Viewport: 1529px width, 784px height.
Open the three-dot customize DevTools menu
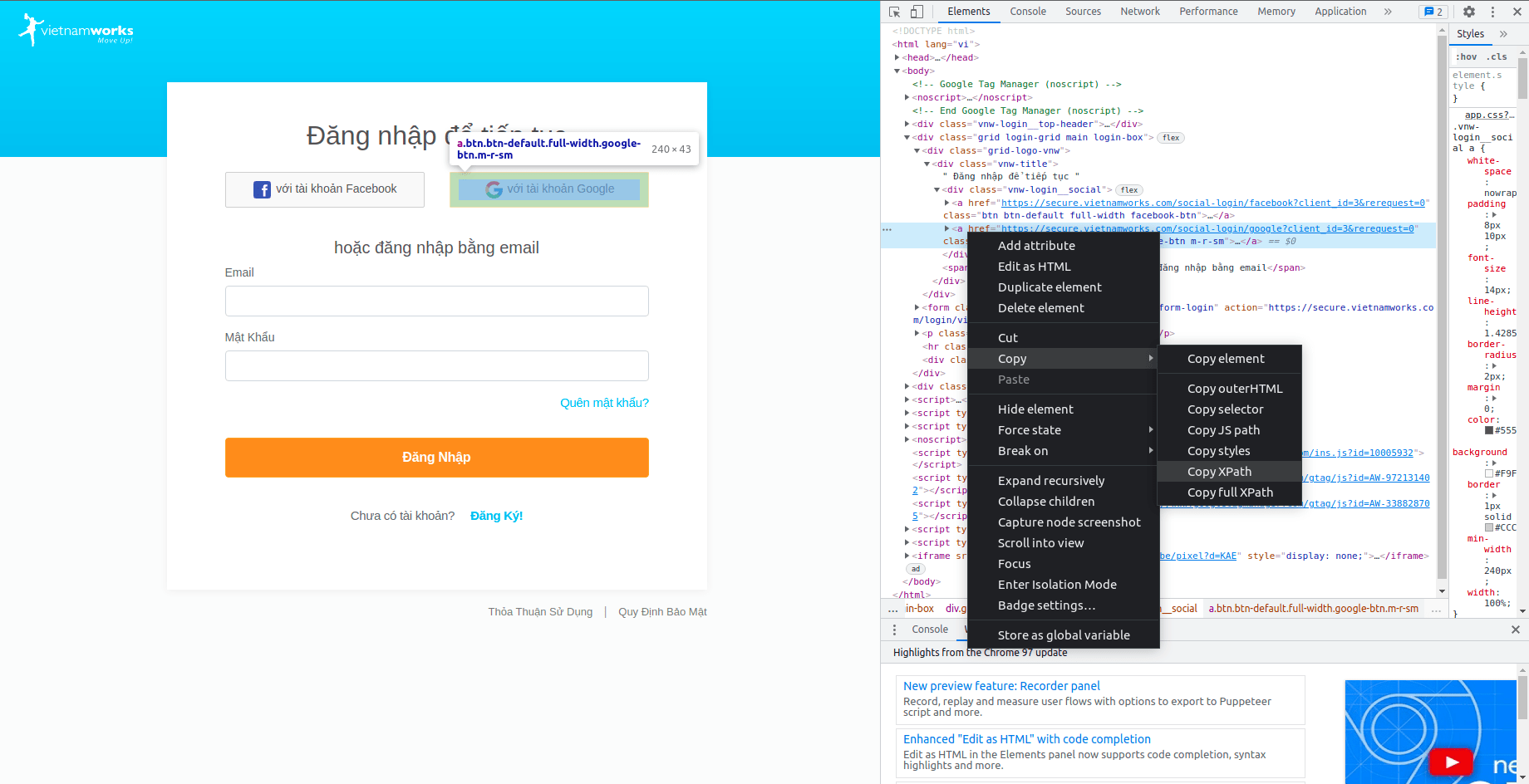click(1492, 12)
